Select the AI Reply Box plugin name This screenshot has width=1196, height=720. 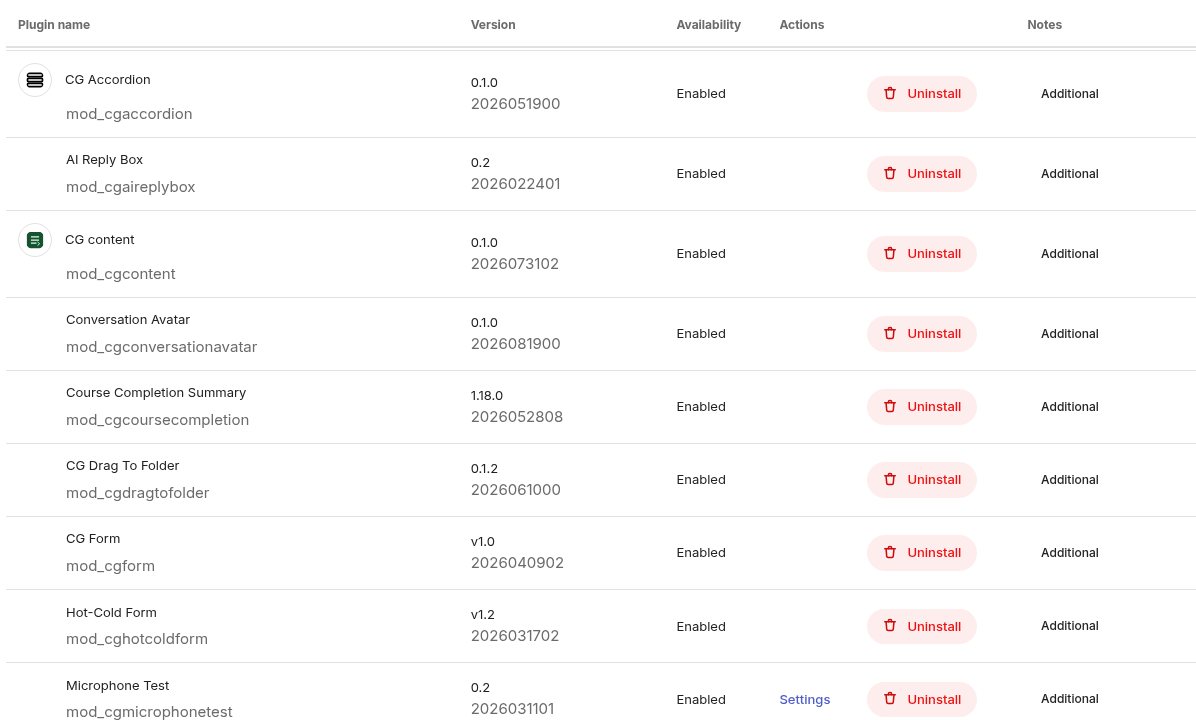pos(104,159)
